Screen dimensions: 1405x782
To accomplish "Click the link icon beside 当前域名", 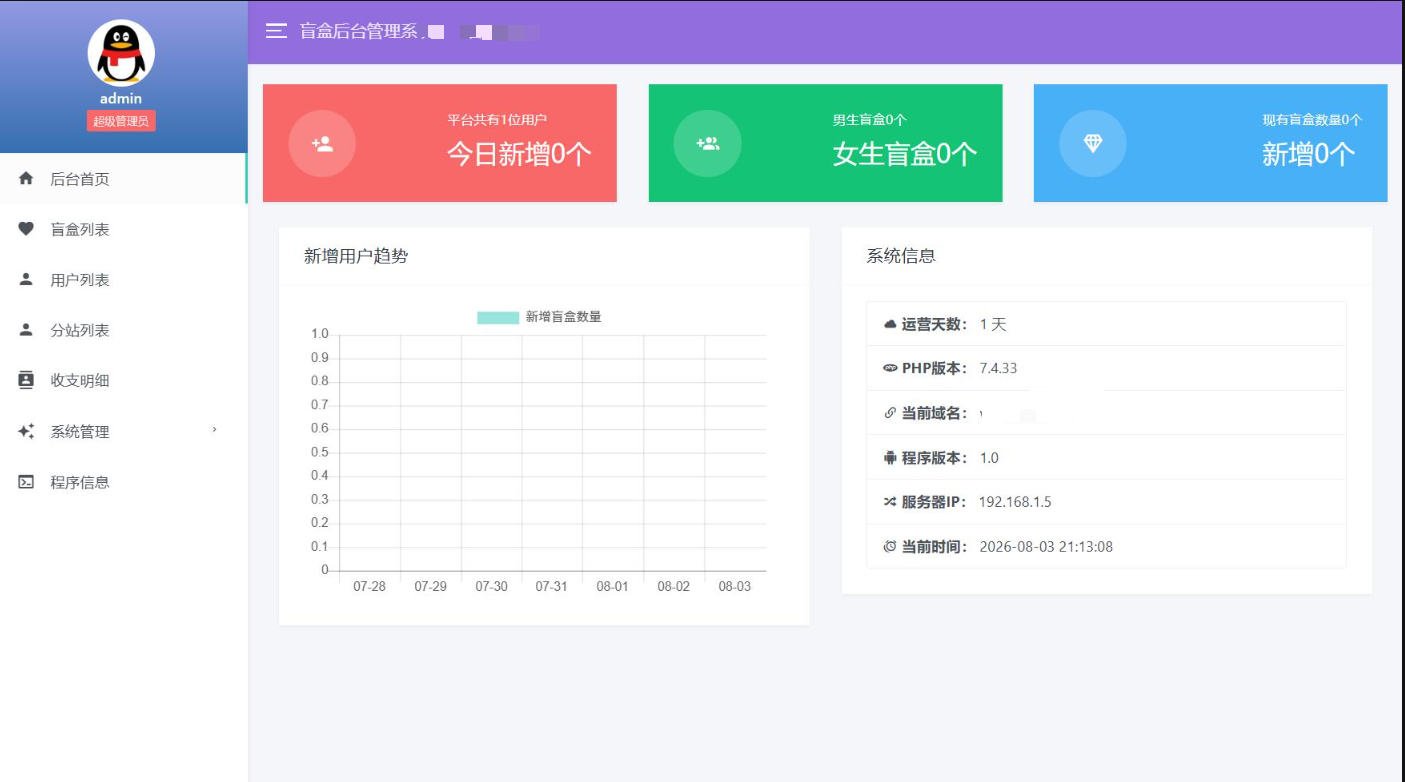I will pos(890,413).
